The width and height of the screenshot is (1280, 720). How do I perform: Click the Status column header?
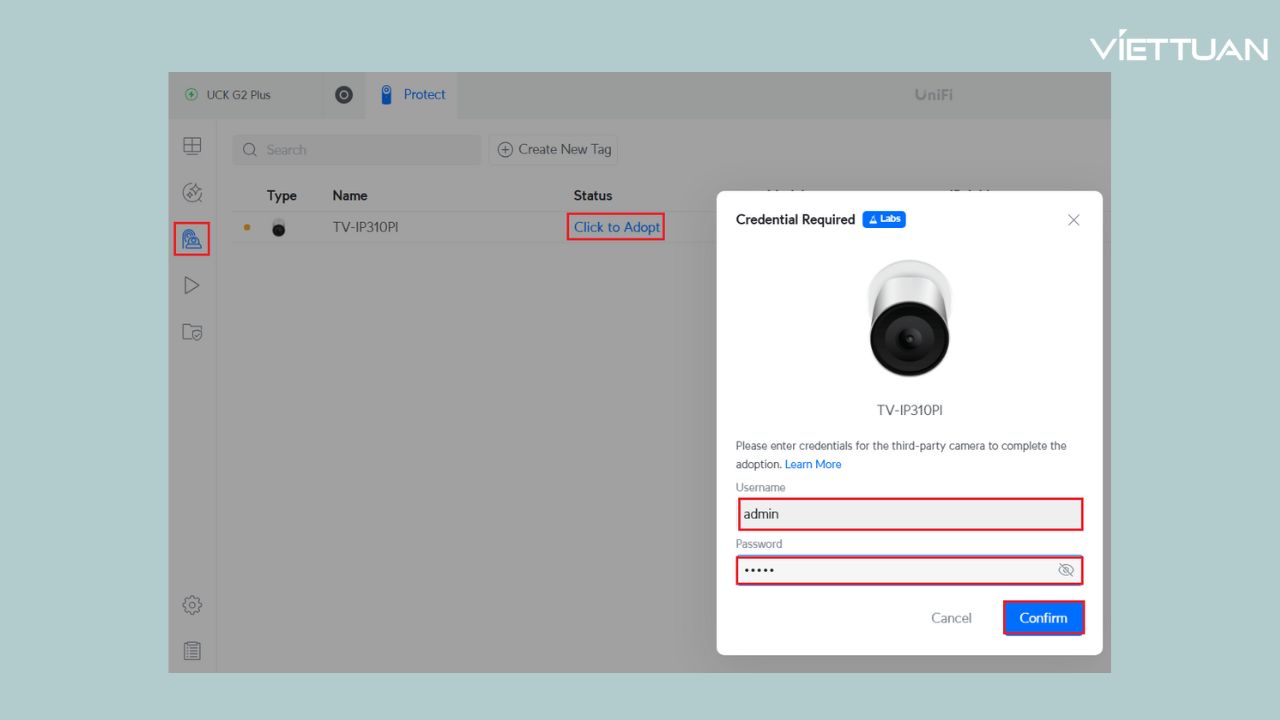point(593,196)
